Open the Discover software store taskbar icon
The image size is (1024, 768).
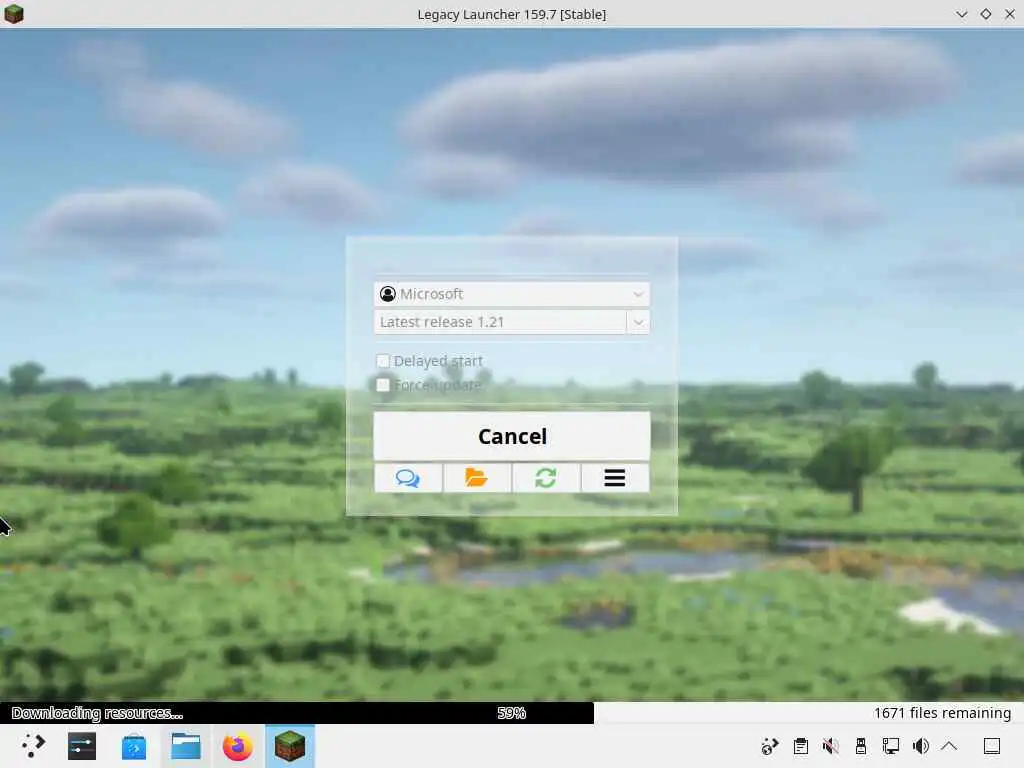coord(134,746)
